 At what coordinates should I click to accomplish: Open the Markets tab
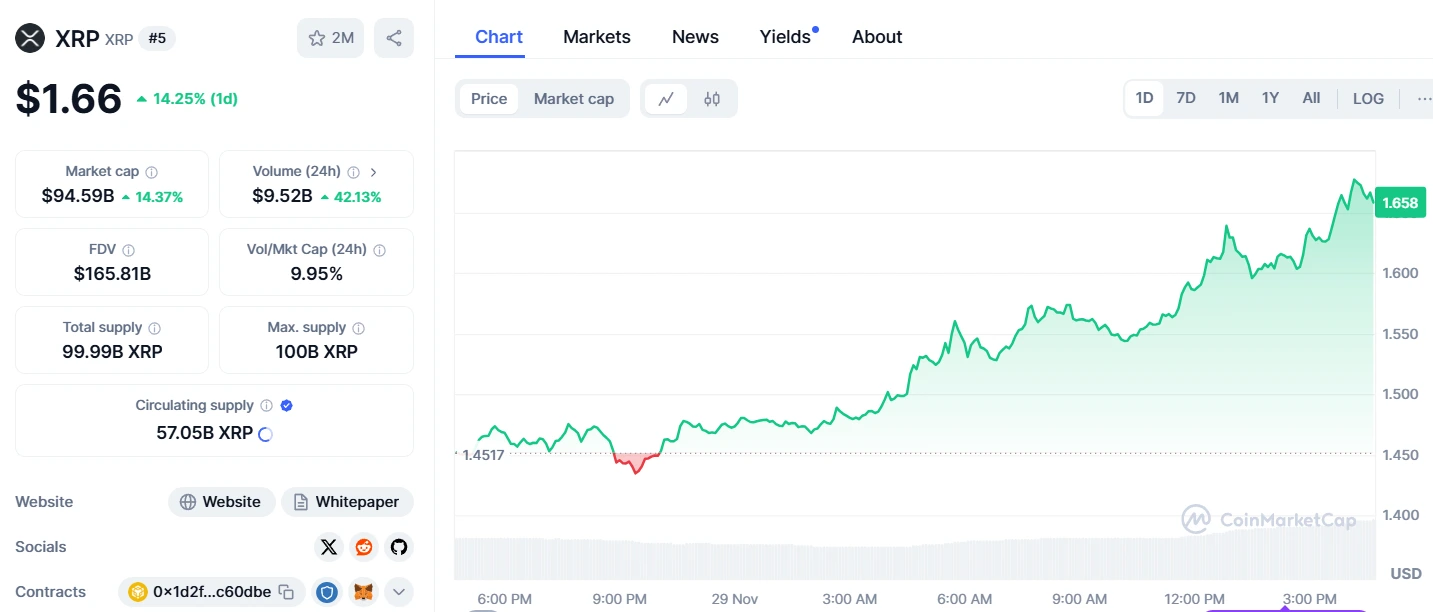pos(597,37)
